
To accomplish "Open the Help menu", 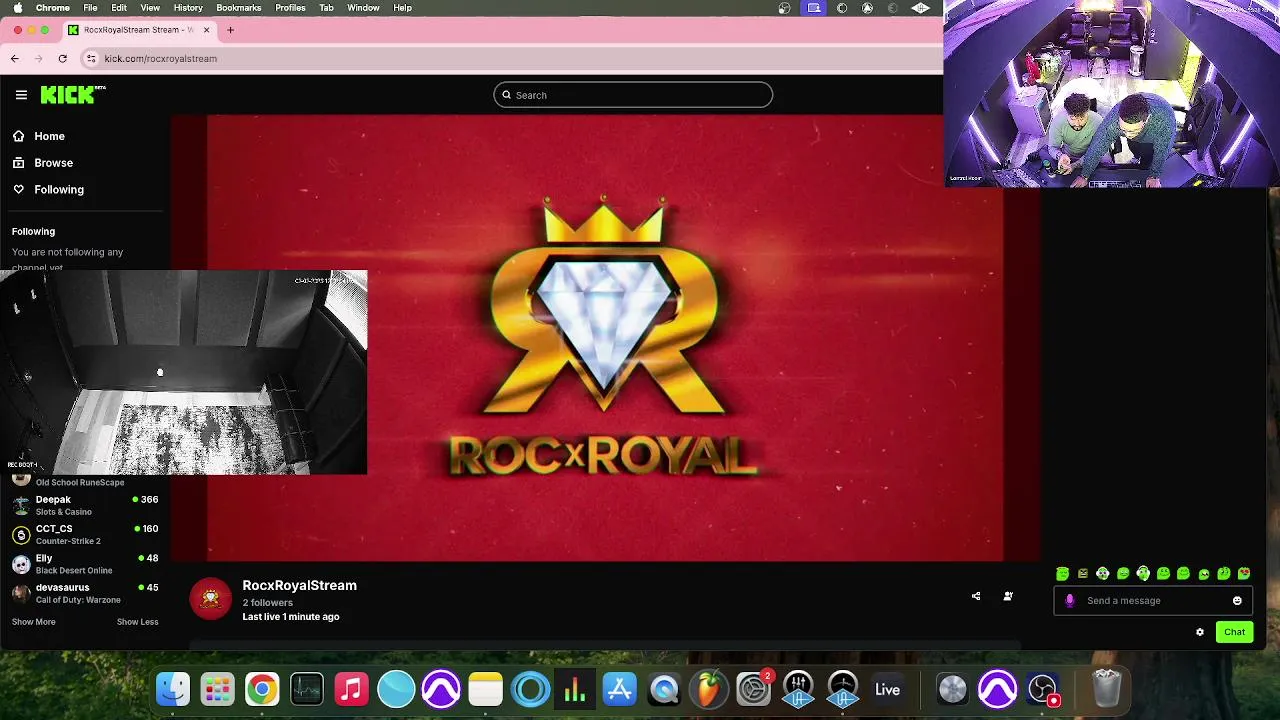I will [402, 8].
